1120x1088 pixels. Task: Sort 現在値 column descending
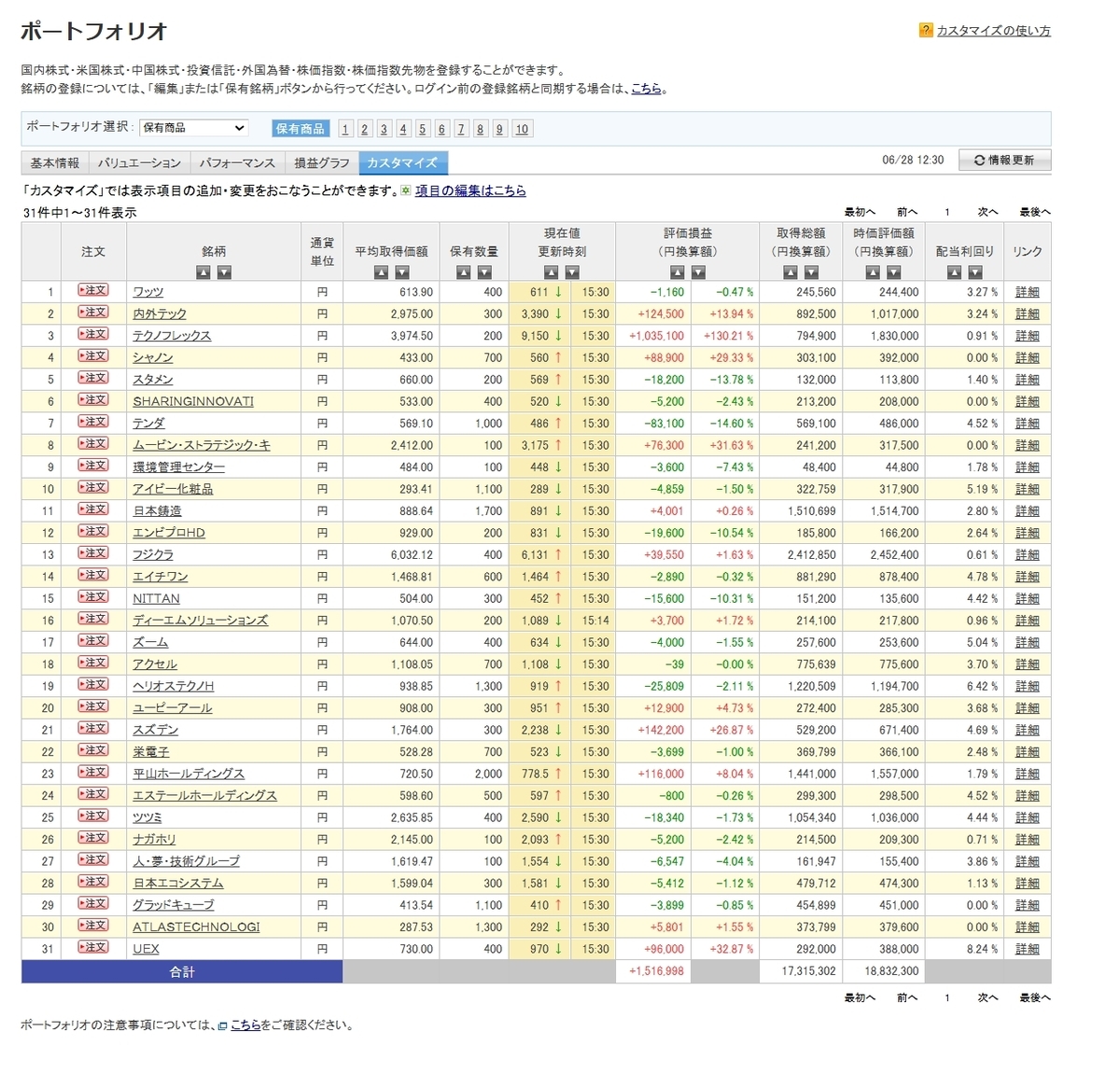click(572, 272)
